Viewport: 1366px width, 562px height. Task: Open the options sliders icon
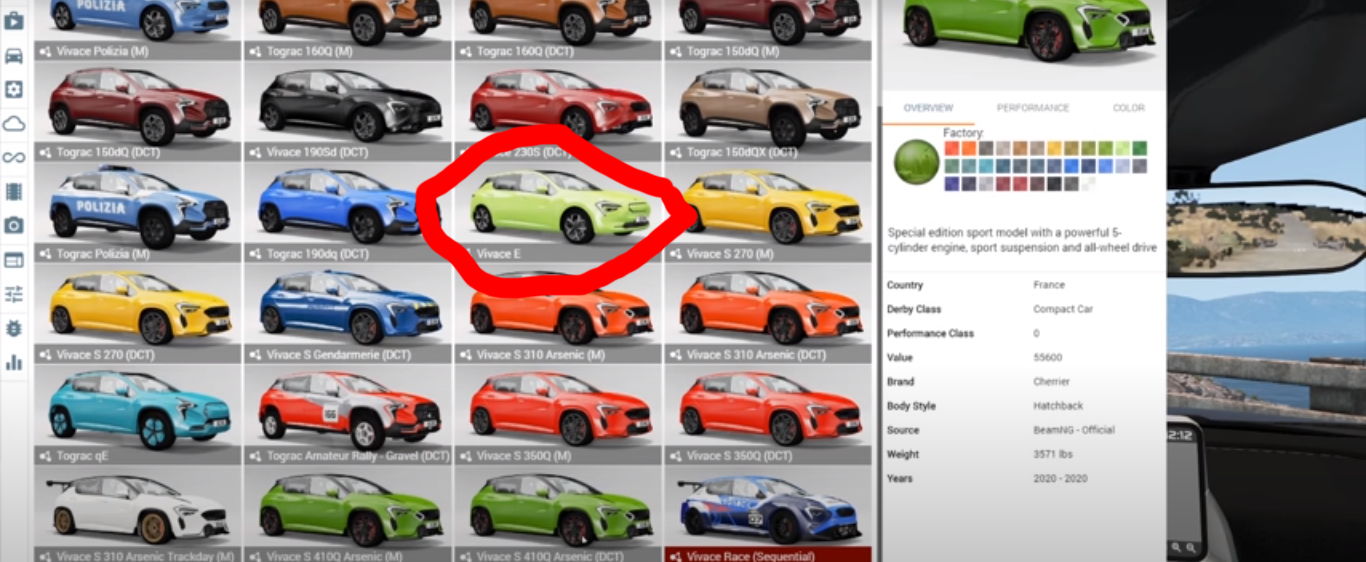pyautogui.click(x=14, y=294)
